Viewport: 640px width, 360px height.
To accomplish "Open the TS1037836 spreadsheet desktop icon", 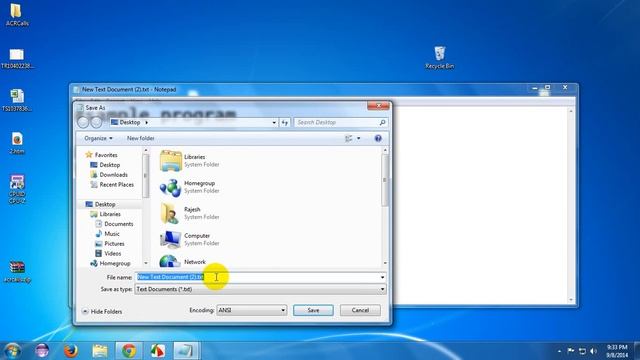I will click(x=17, y=100).
